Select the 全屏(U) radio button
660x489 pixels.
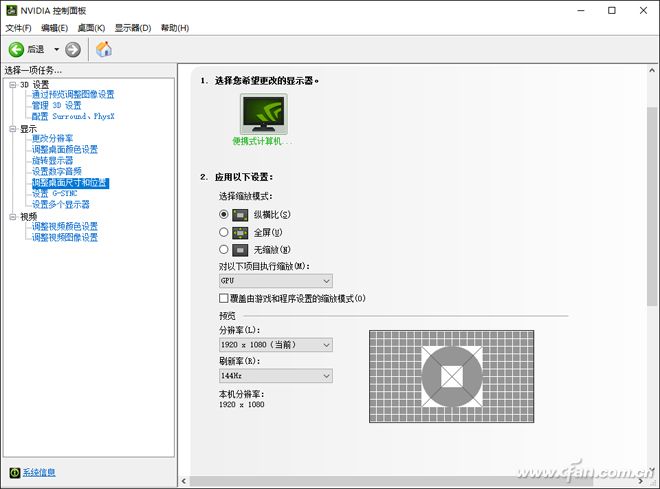224,232
